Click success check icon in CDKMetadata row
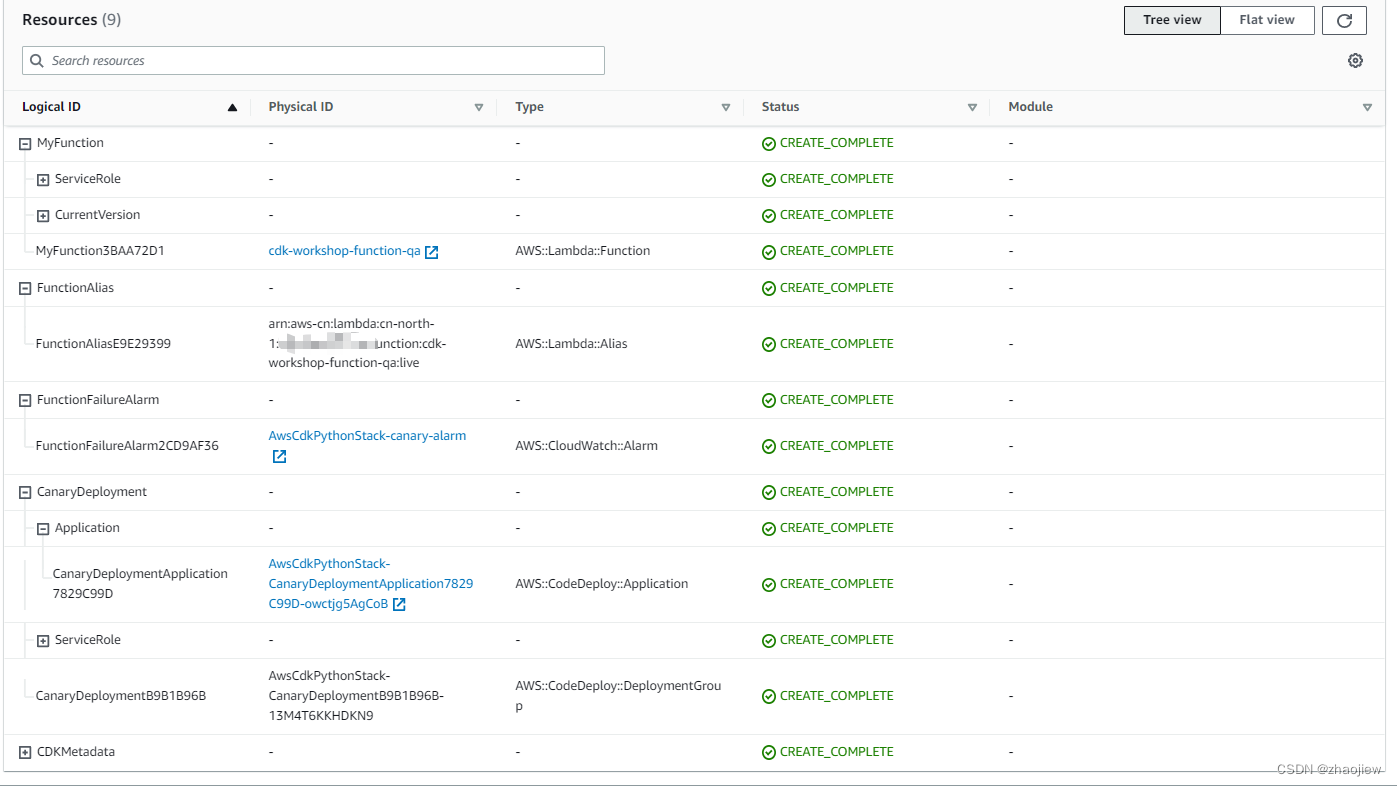This screenshot has height=786, width=1397. click(x=769, y=753)
